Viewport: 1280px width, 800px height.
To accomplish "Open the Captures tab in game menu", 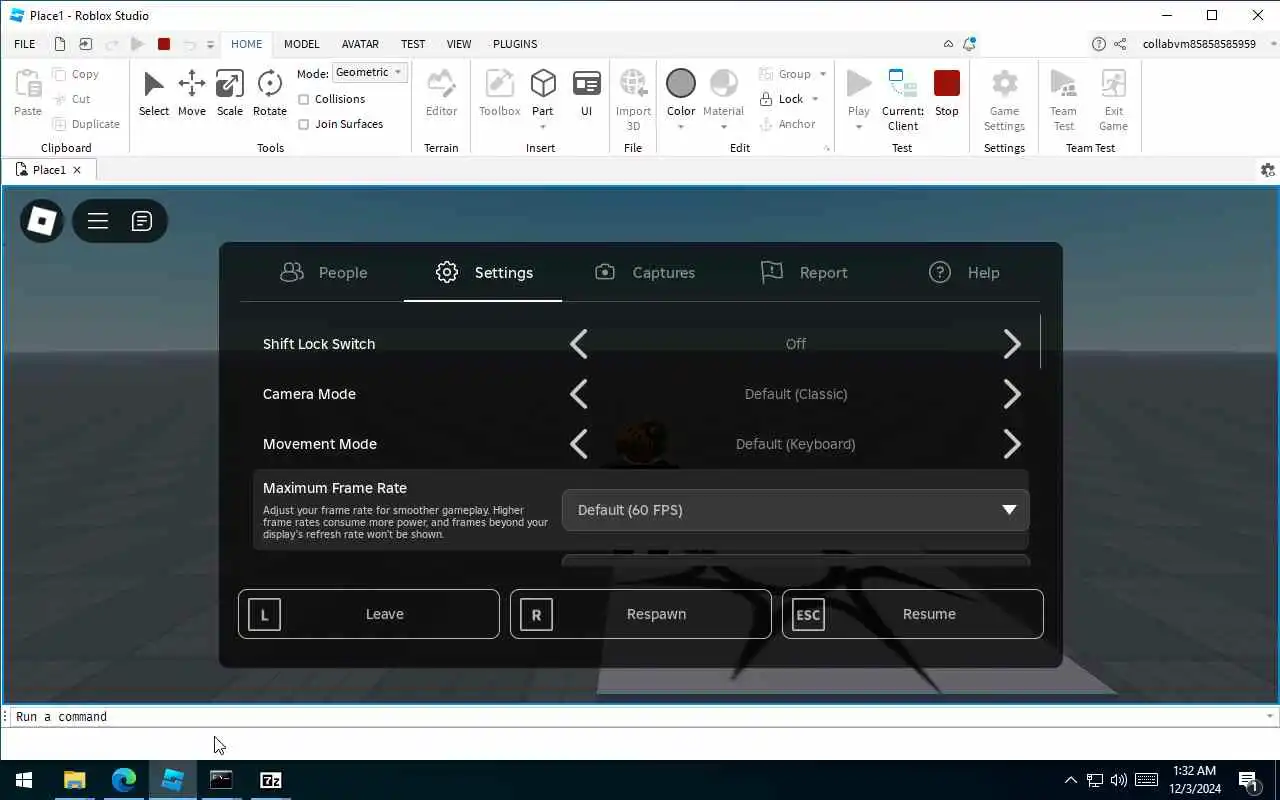I will click(x=644, y=272).
